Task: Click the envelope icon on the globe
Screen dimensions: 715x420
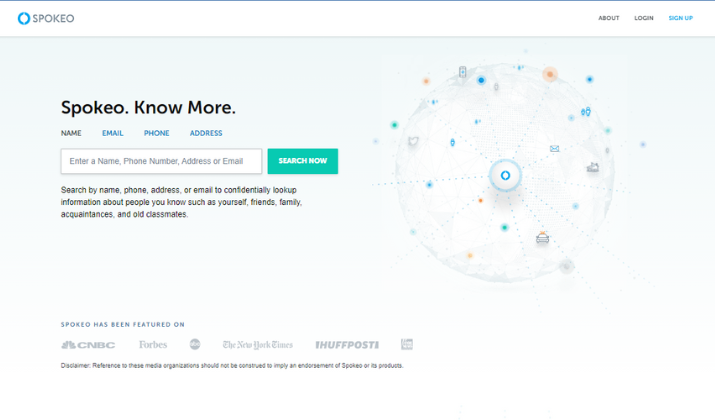Action: [554, 149]
